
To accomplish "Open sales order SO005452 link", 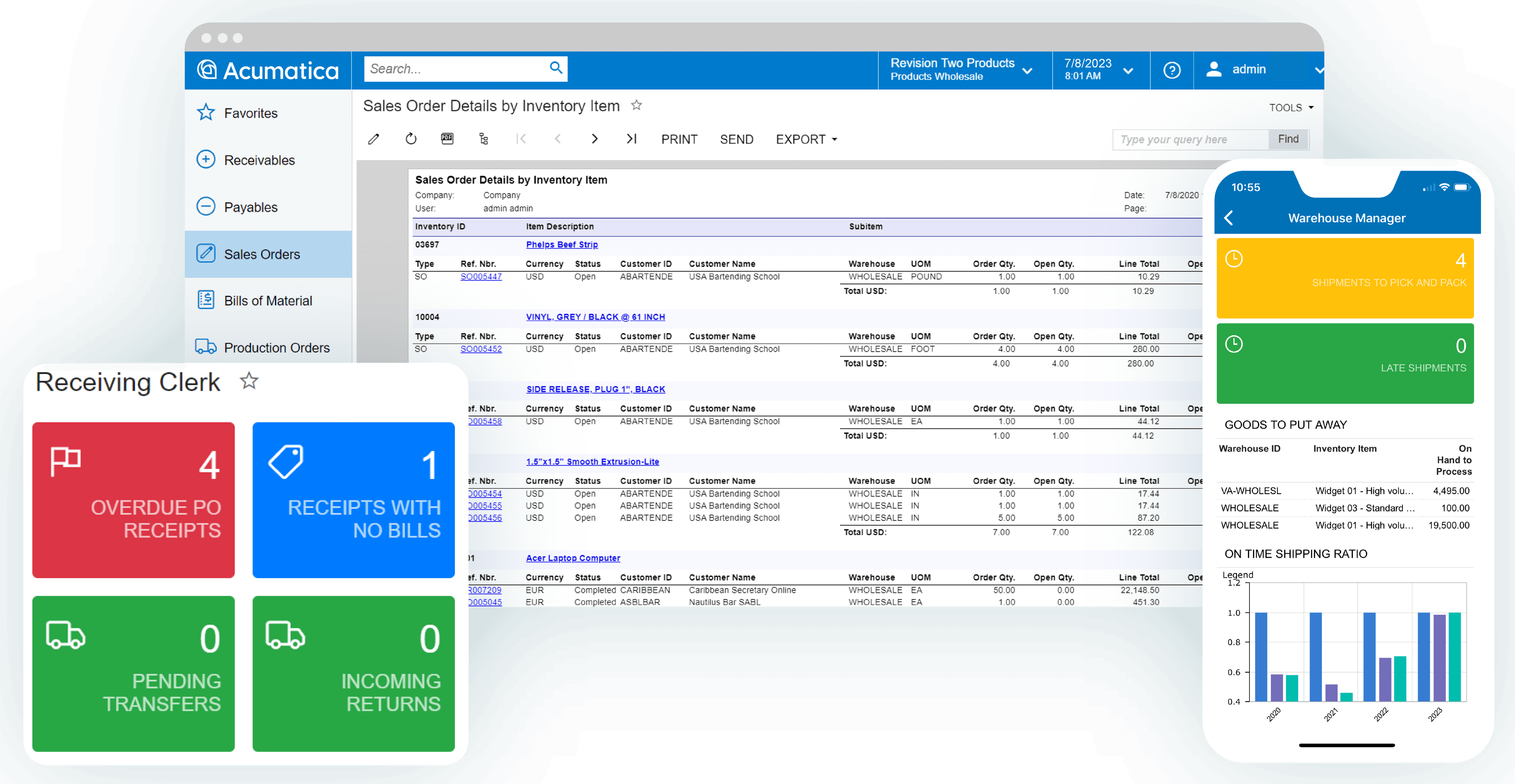I will 481,349.
